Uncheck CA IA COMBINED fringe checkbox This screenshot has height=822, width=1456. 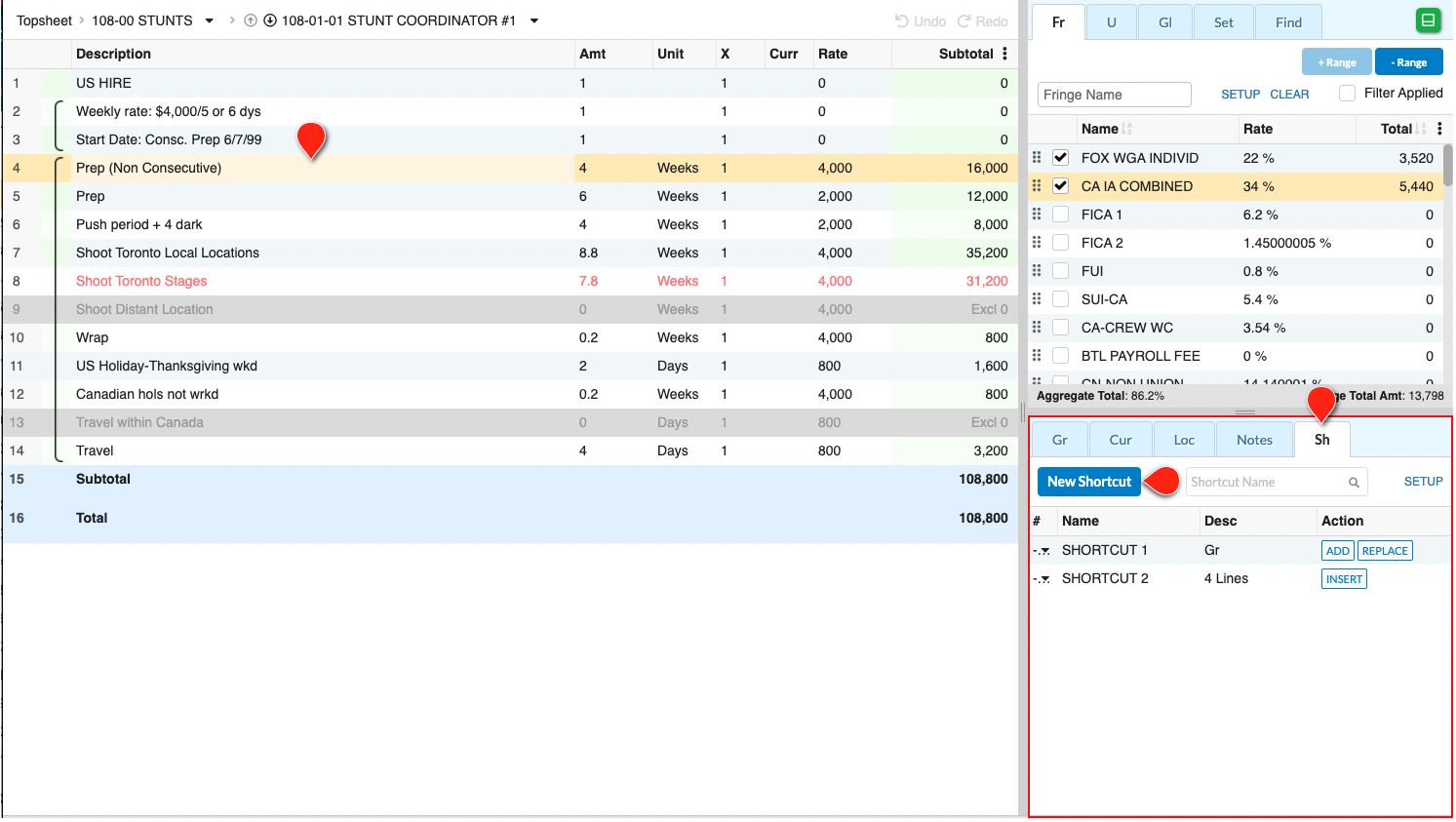(1061, 185)
